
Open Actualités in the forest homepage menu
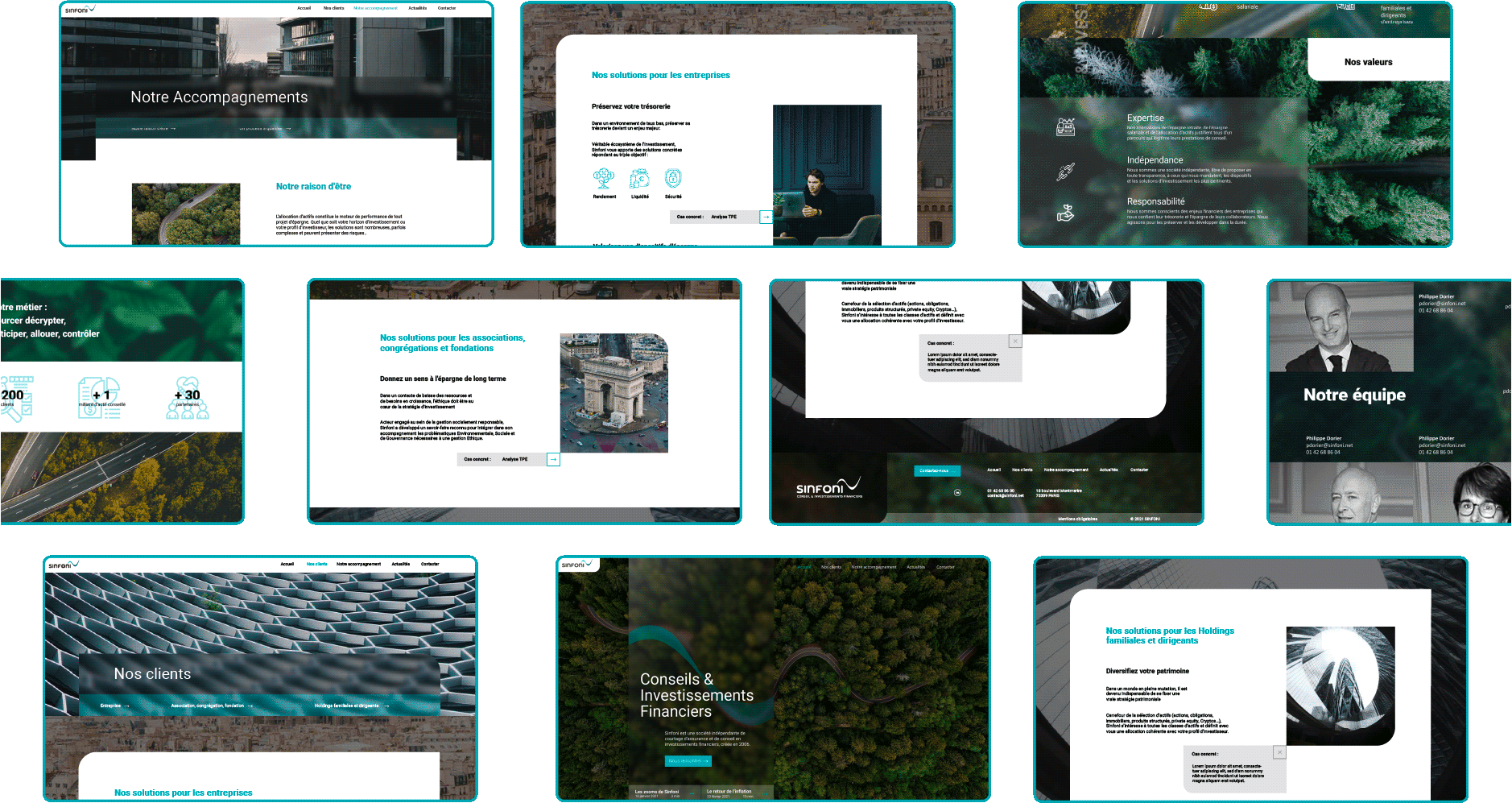click(x=916, y=567)
